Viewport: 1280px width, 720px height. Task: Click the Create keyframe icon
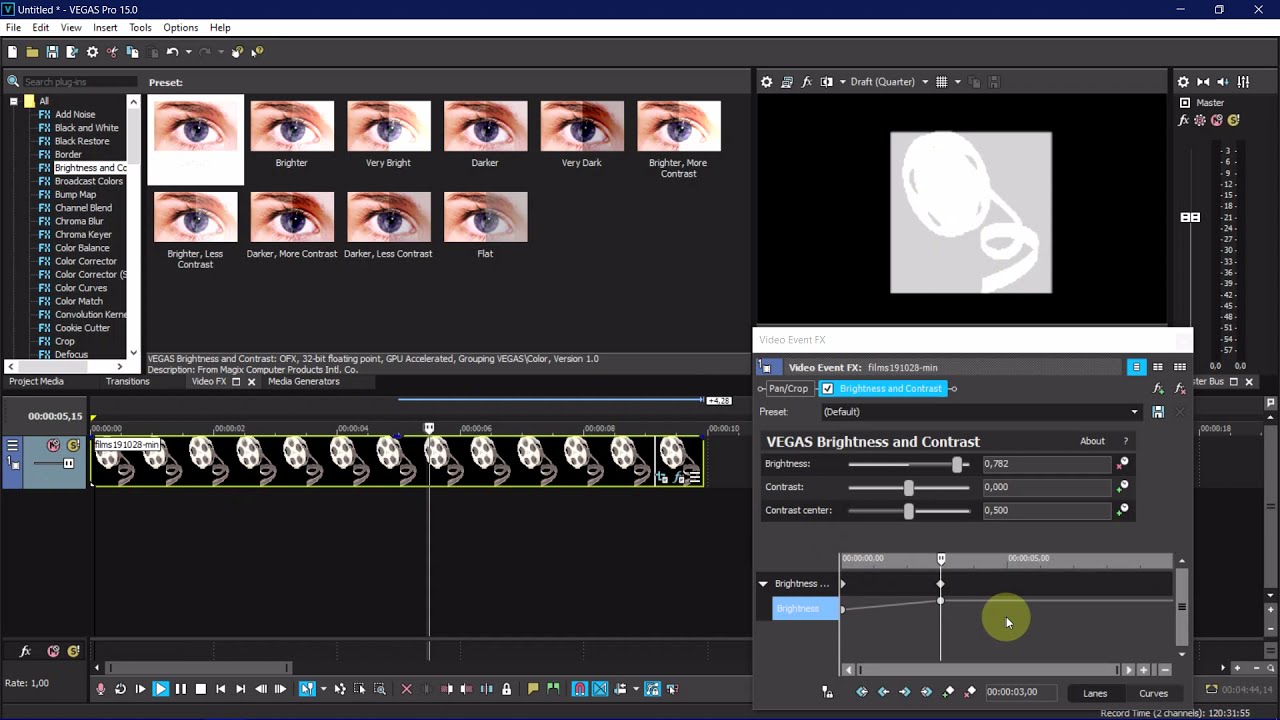pyautogui.click(x=948, y=692)
